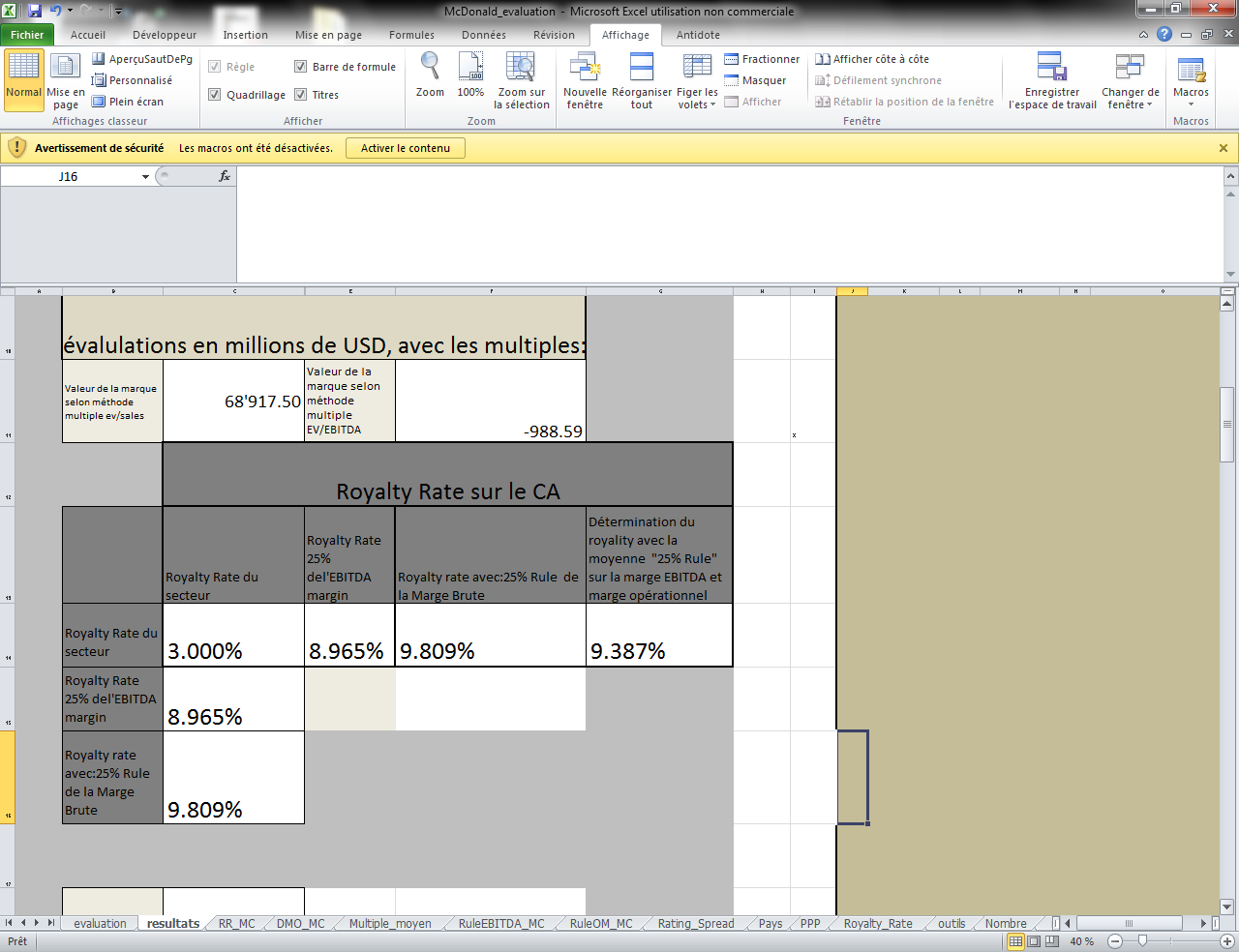Viewport: 1239px width, 952px height.
Task: Set zoom to 100% button
Action: 470,75
